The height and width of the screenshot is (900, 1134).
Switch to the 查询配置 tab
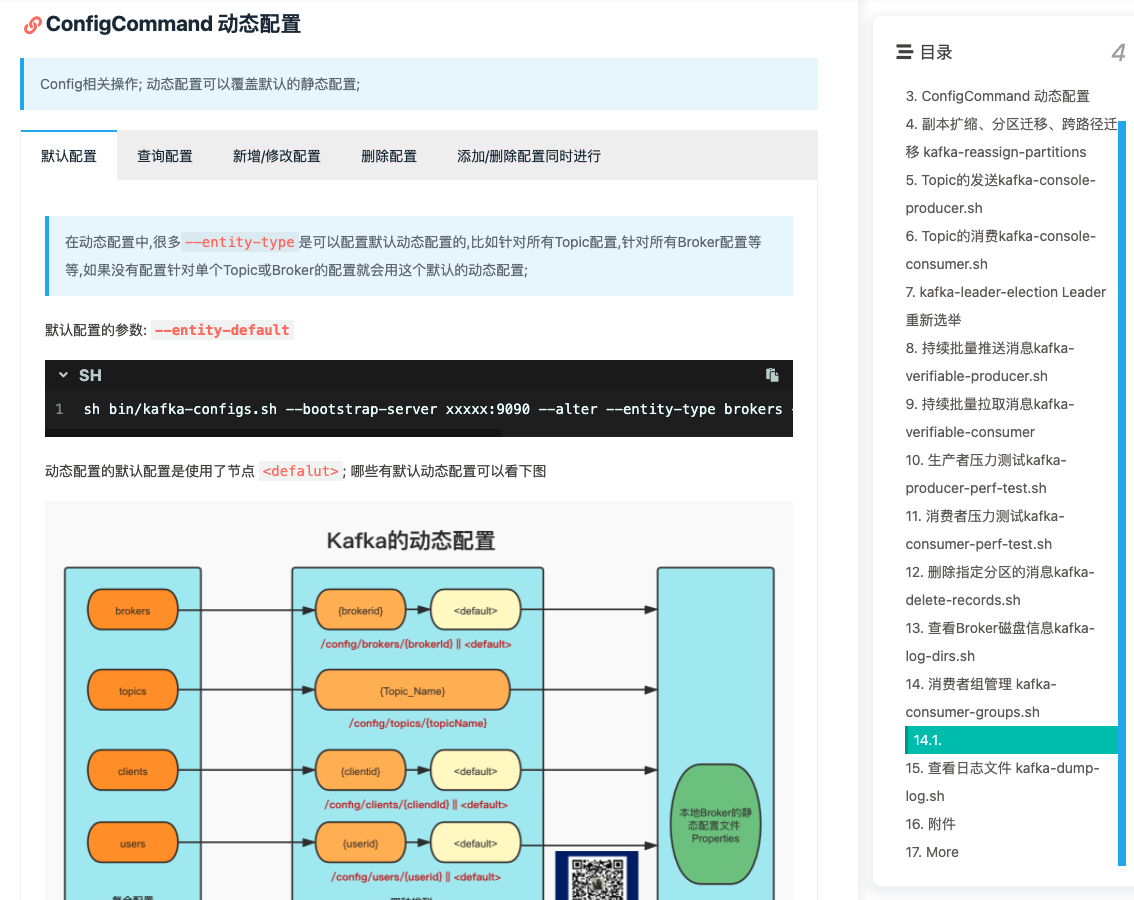click(165, 156)
